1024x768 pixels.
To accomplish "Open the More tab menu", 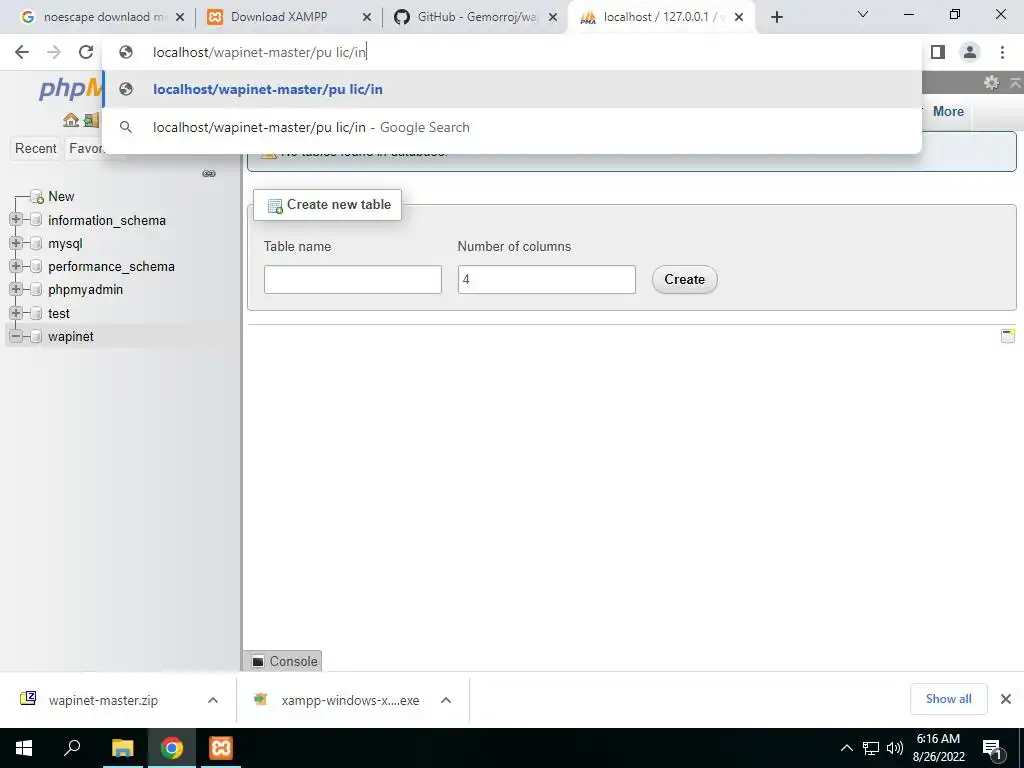I will click(948, 112).
